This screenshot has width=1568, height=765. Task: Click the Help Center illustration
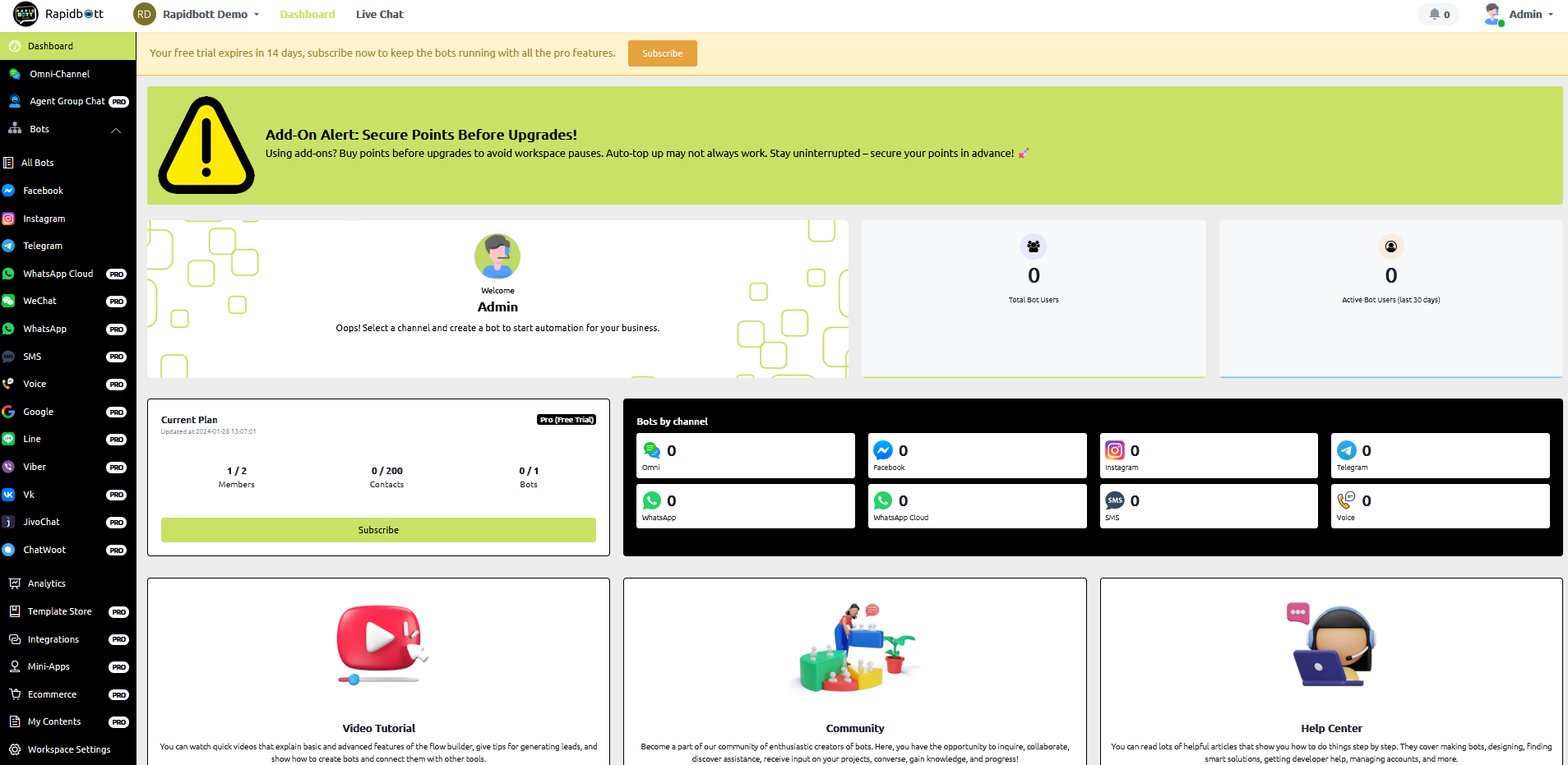(1330, 646)
